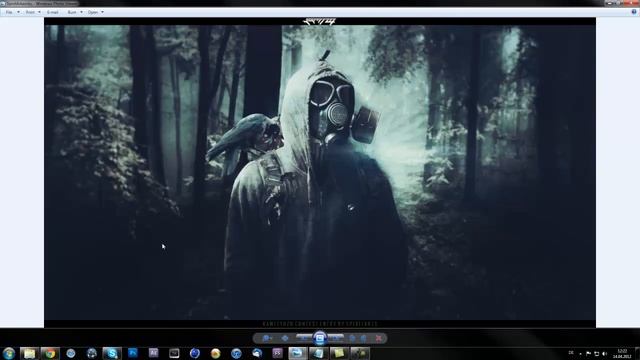Expand the Open dropdown arrow
The image size is (640, 360).
coord(102,12)
